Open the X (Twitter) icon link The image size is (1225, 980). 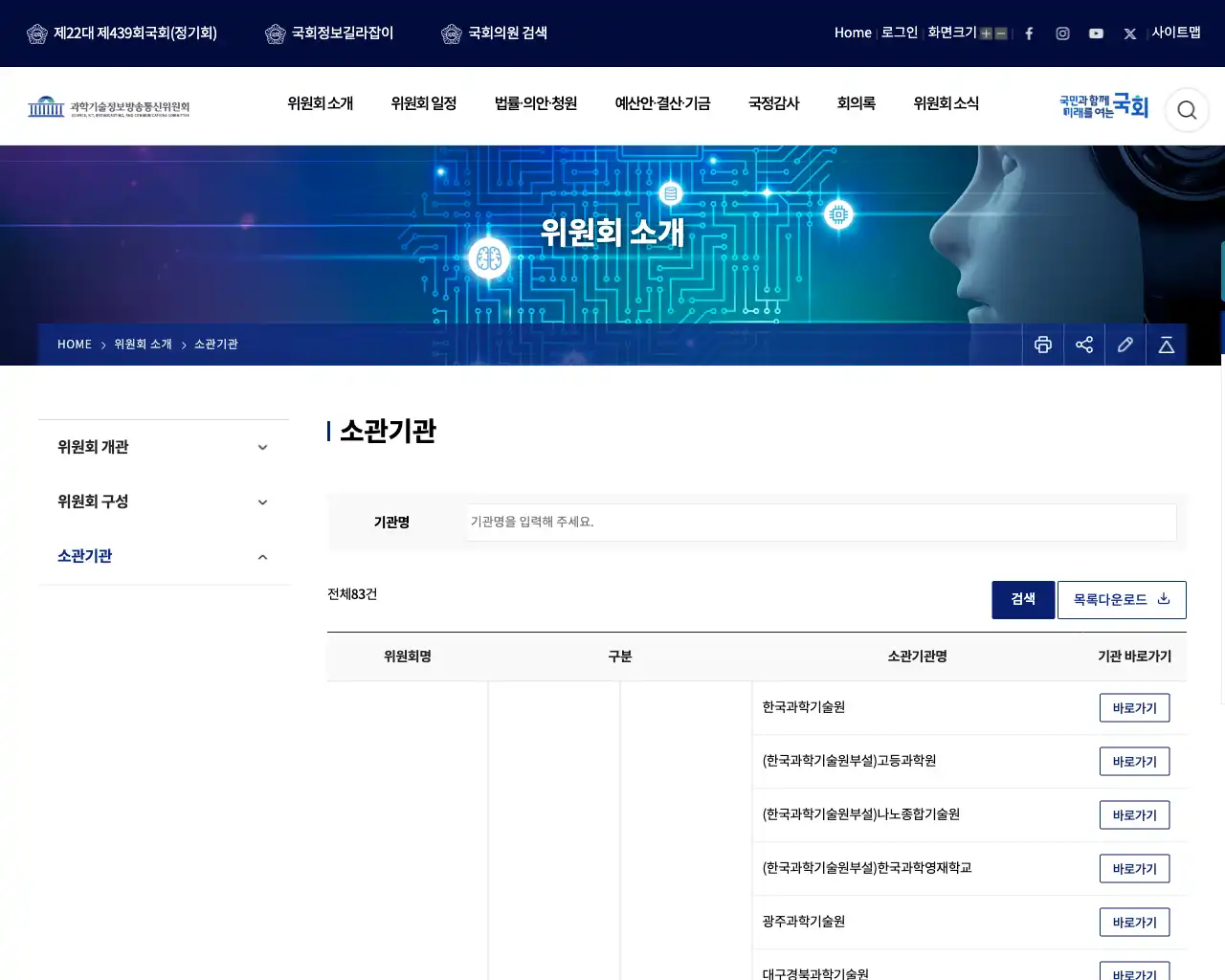click(x=1130, y=33)
